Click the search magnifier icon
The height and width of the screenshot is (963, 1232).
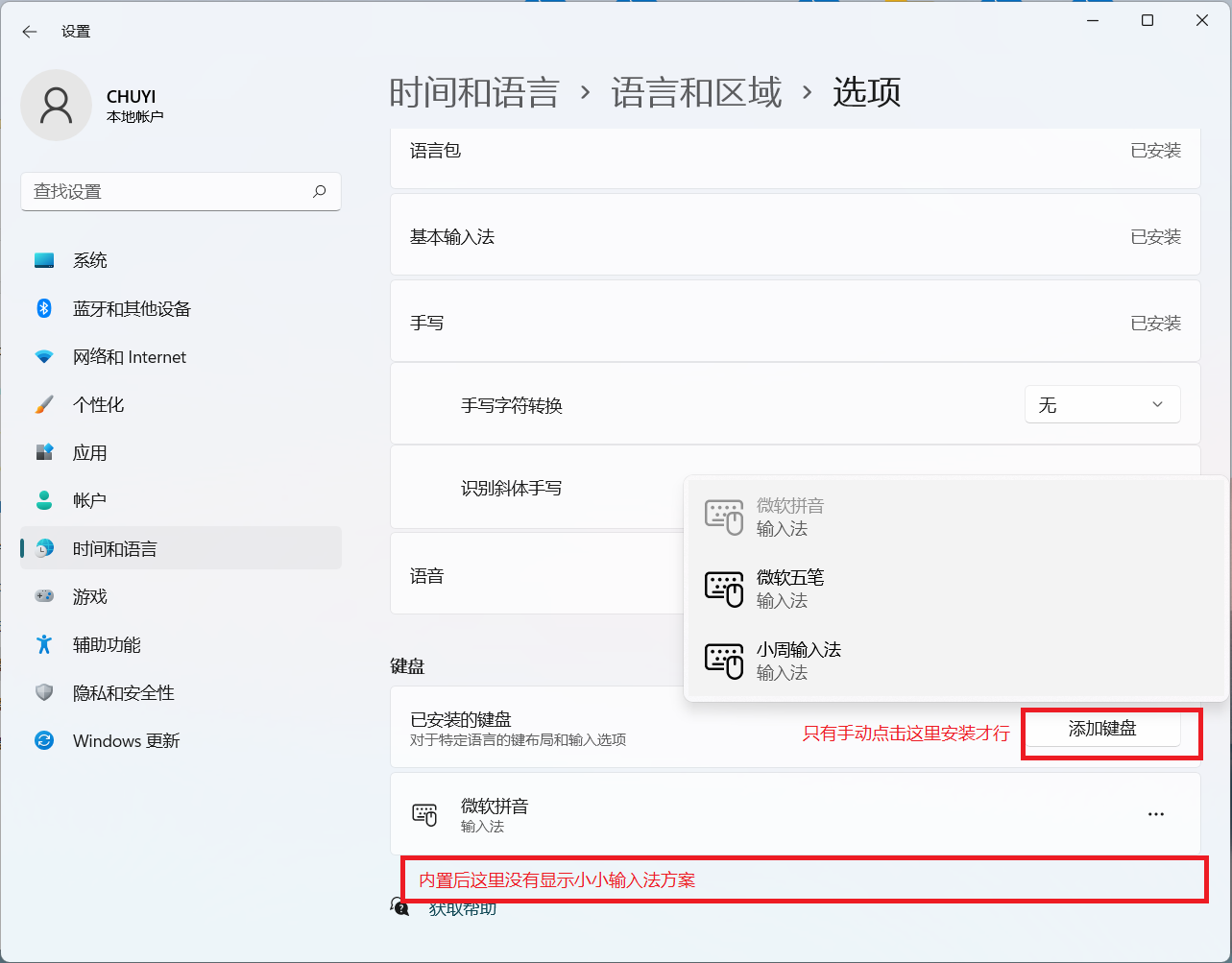tap(320, 191)
